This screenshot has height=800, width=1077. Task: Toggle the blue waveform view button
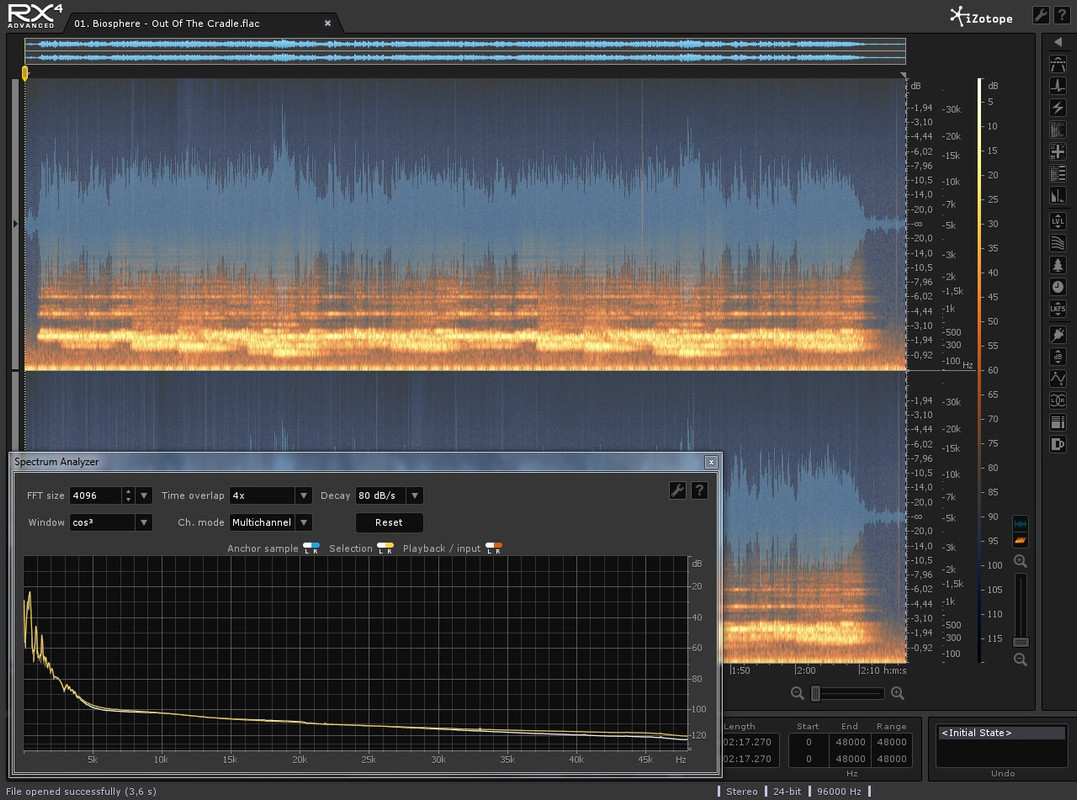tap(1021, 524)
